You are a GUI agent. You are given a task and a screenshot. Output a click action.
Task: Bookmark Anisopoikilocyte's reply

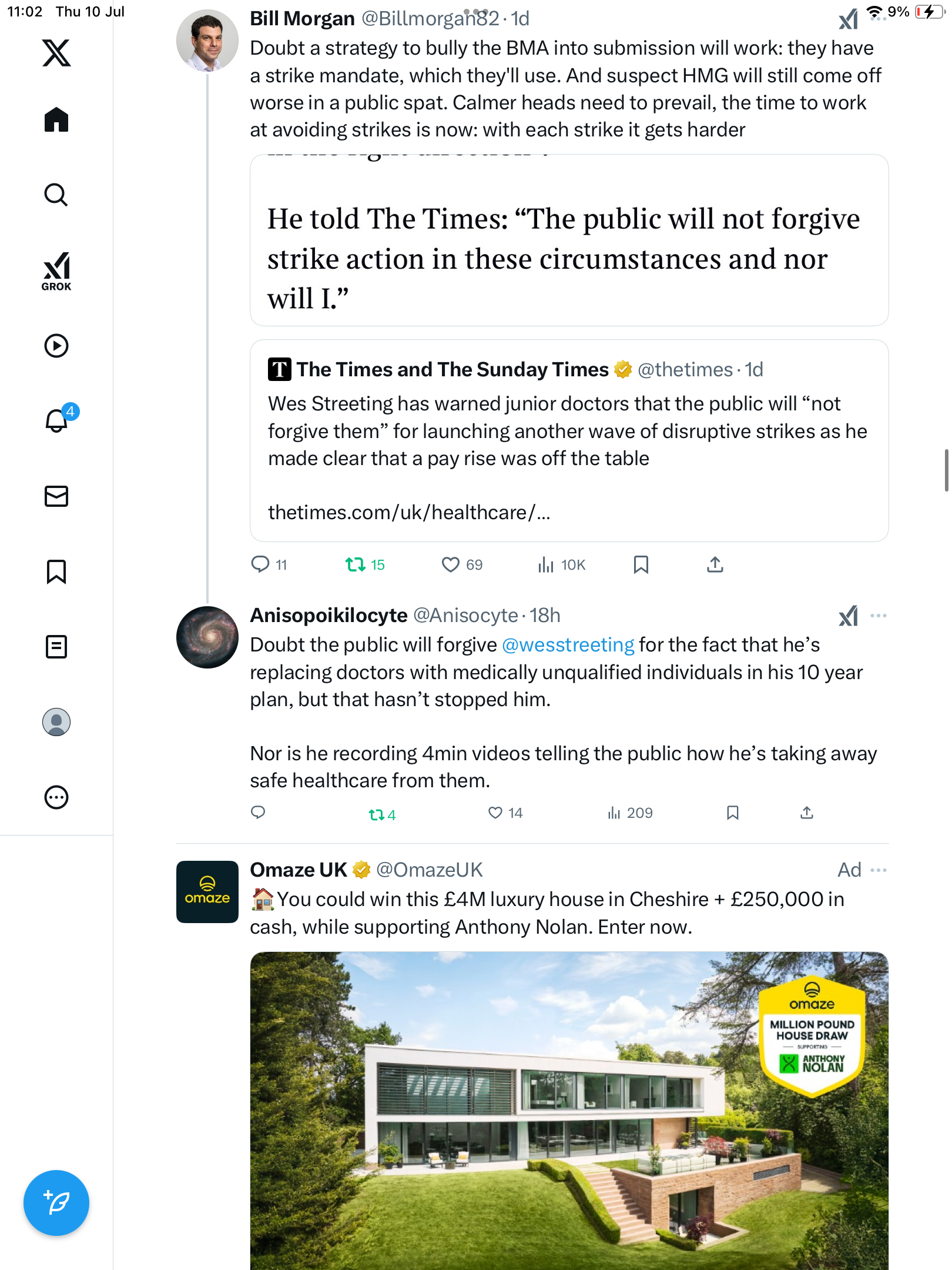coord(732,813)
